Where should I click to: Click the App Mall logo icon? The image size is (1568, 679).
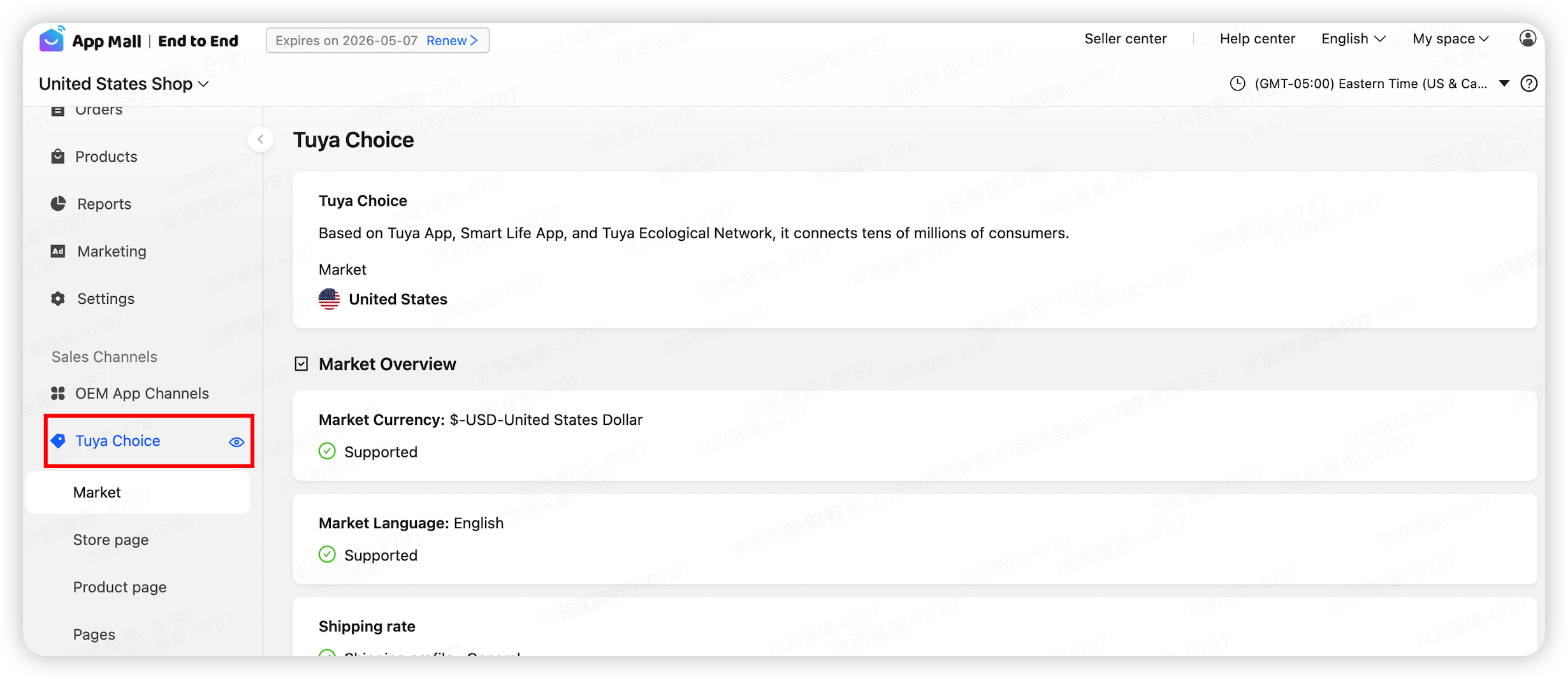point(52,39)
